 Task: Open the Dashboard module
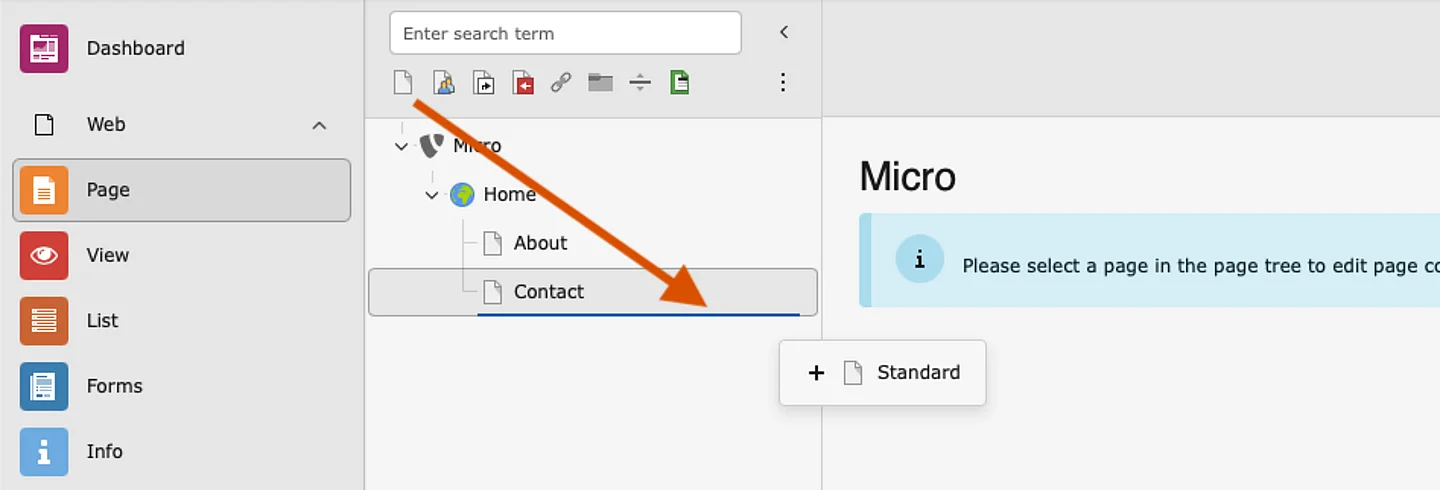click(135, 48)
